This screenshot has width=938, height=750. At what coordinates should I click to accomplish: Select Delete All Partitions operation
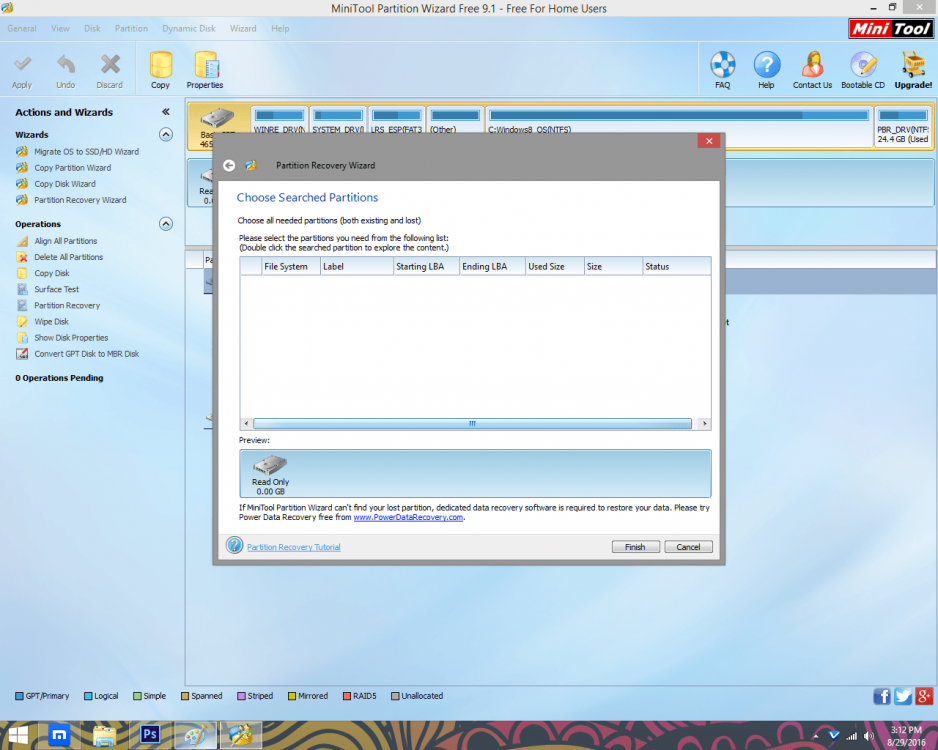[x=69, y=257]
